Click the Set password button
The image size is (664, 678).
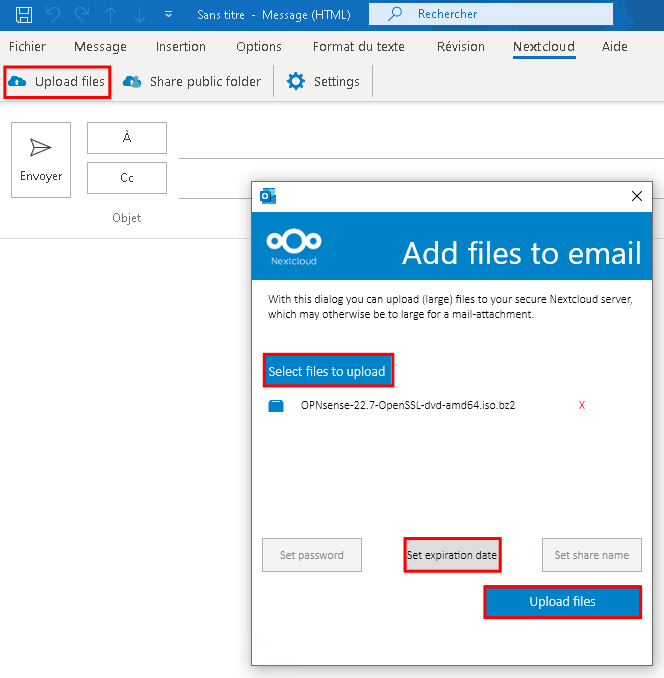point(312,555)
